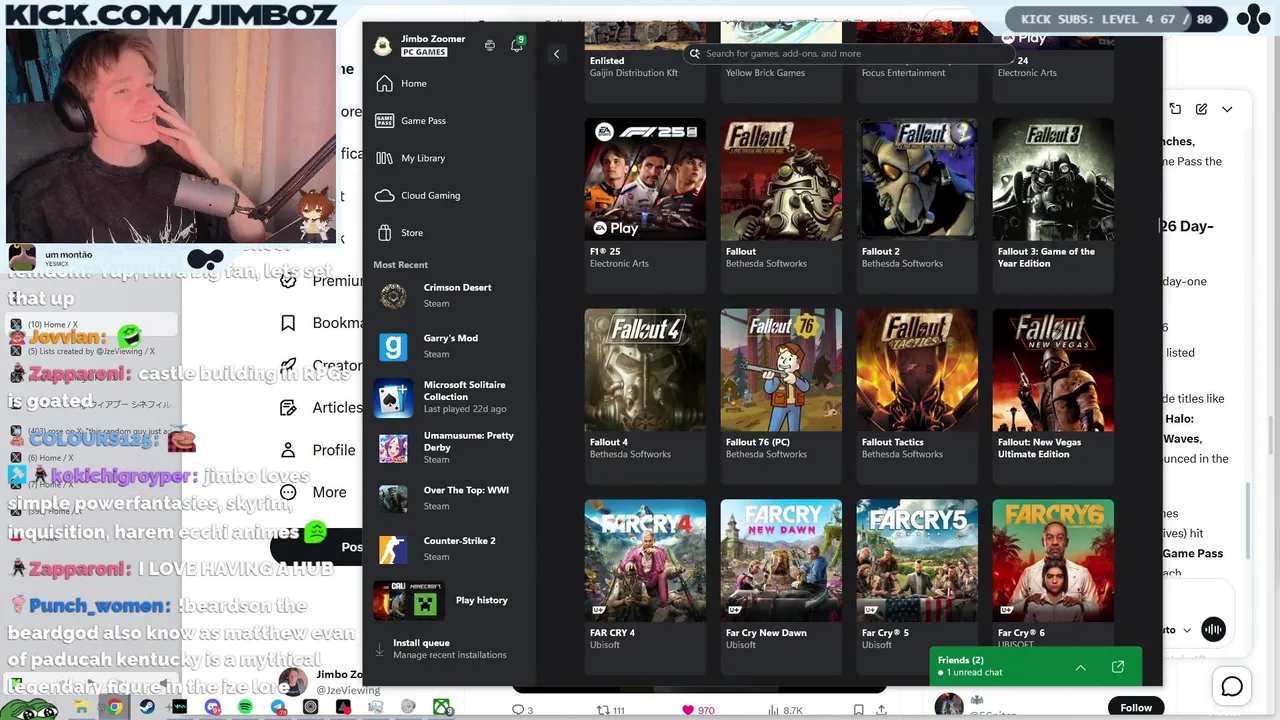Open the Install queue
1280x720 pixels.
point(450,649)
